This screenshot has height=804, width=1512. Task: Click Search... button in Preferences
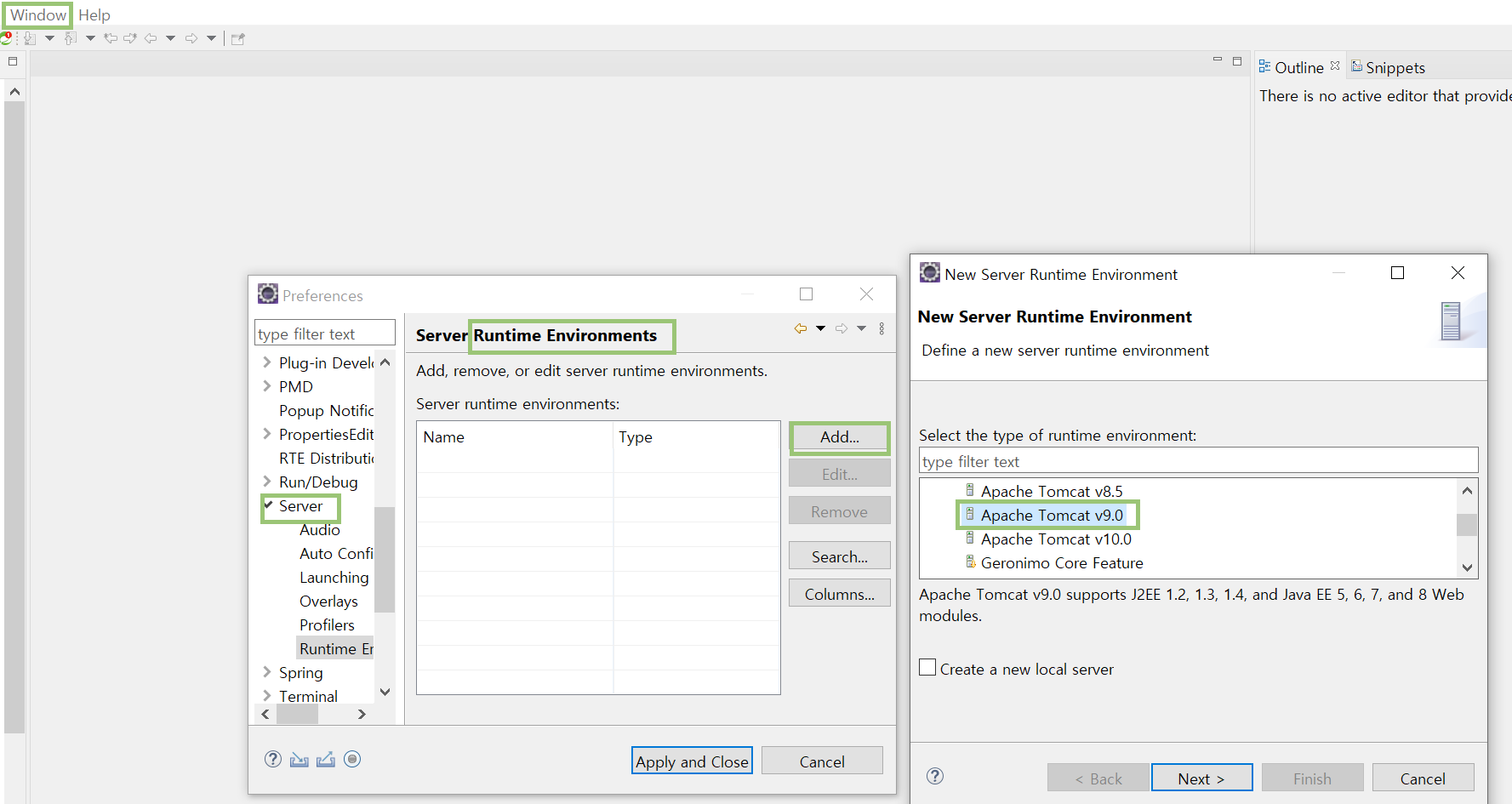[840, 556]
